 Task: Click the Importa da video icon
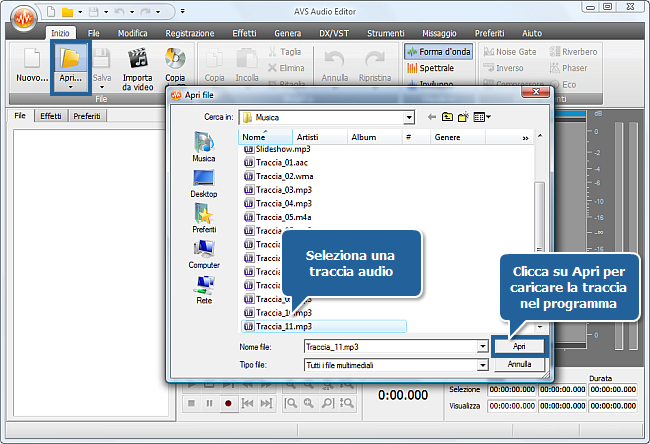tap(138, 60)
